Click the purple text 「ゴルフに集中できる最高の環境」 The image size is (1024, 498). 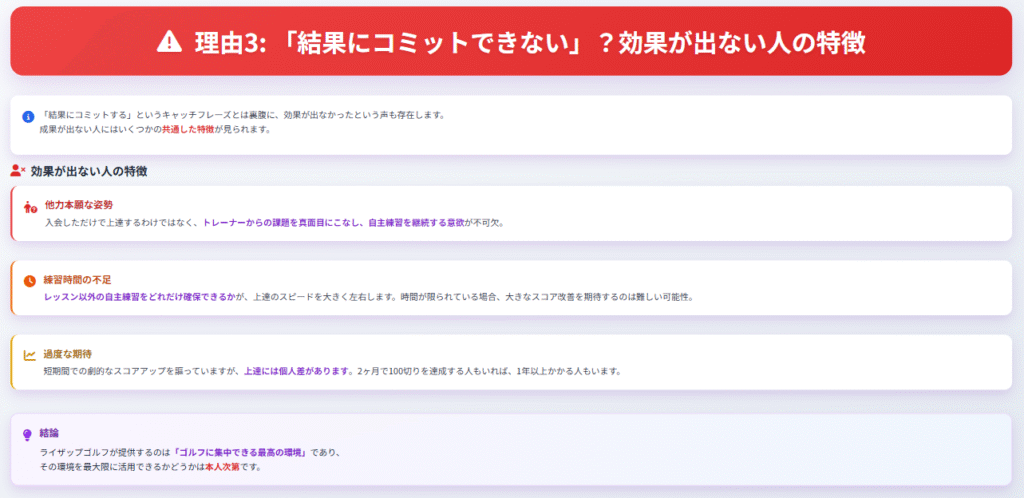click(242, 452)
